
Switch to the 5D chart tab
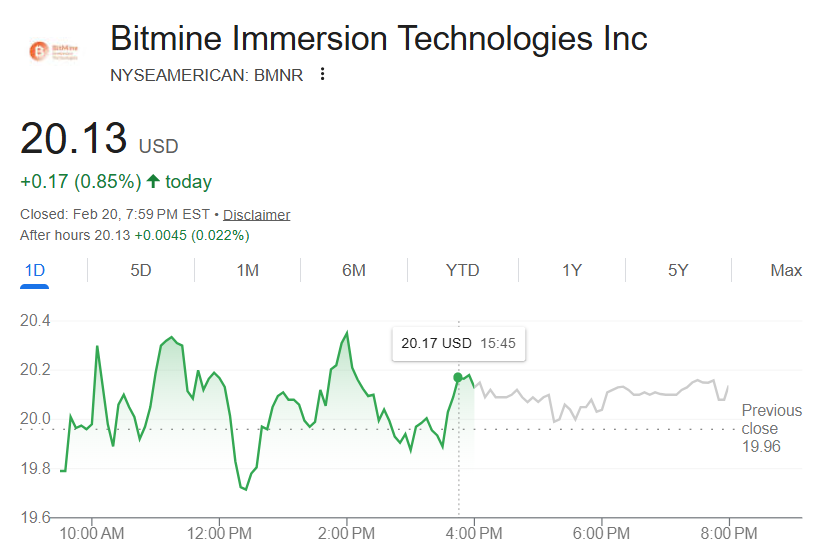(x=141, y=270)
